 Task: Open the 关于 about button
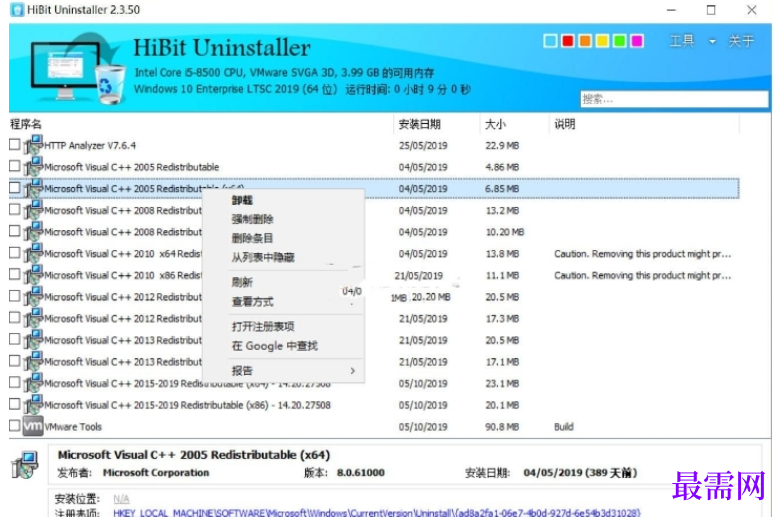click(741, 41)
